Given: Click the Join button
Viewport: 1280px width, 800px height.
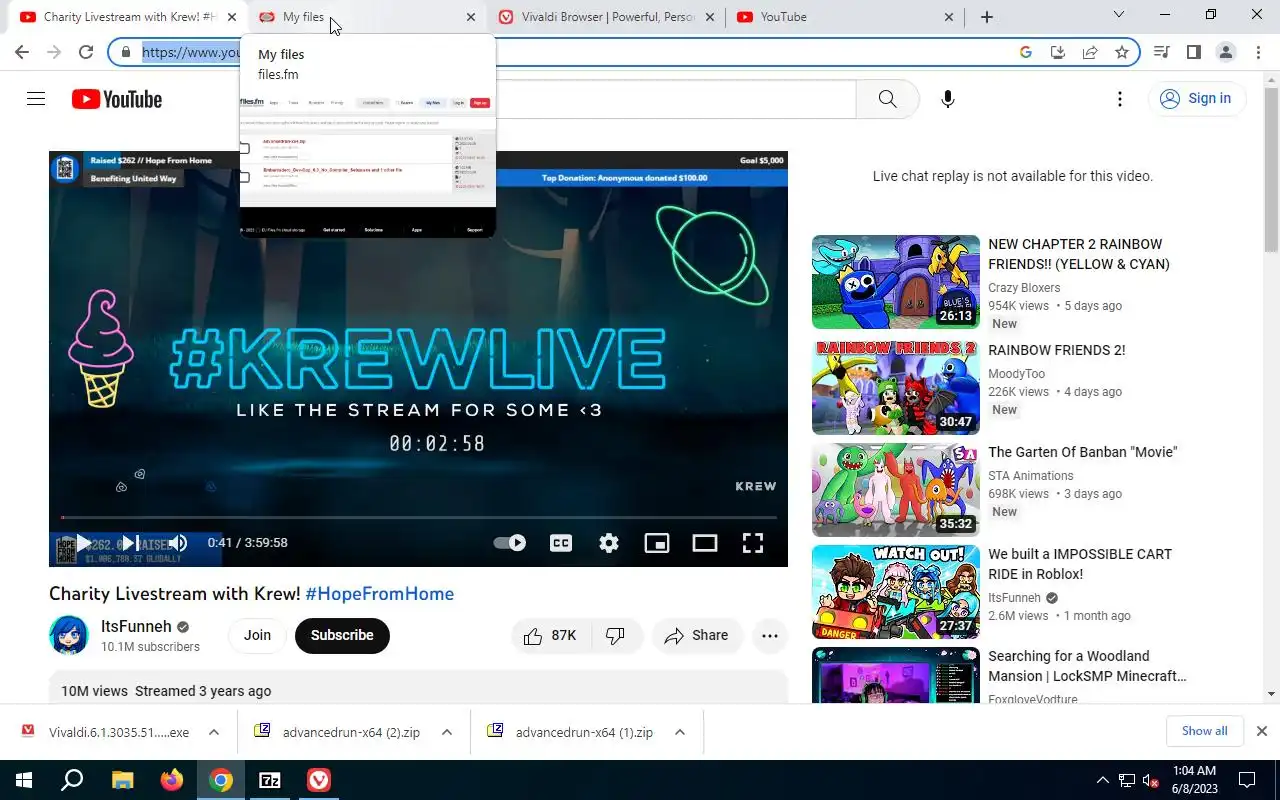Looking at the screenshot, I should click(257, 635).
